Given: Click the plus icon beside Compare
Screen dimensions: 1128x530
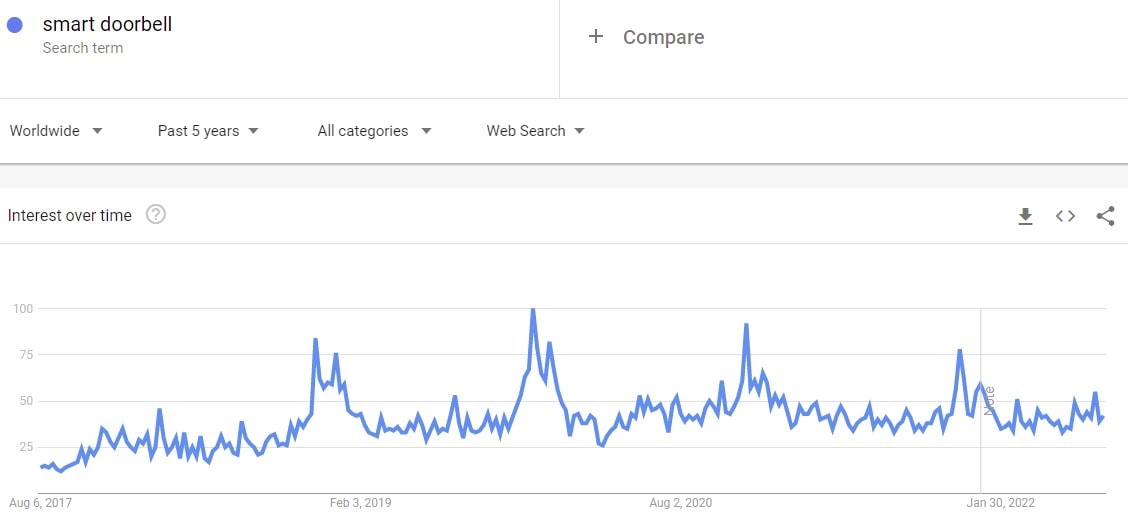Looking at the screenshot, I should pos(596,37).
